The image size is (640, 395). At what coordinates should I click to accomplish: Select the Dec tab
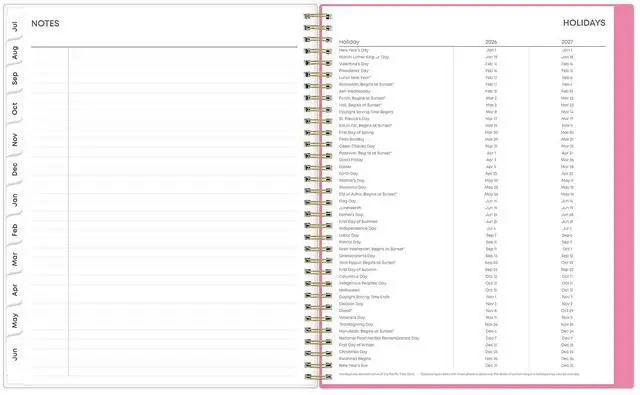point(15,169)
